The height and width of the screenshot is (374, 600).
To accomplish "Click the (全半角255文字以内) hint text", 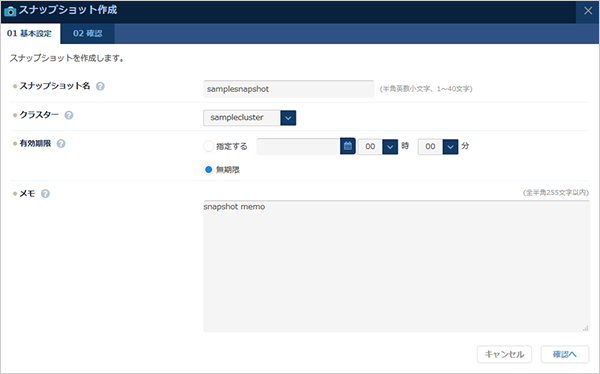I will coord(556,193).
